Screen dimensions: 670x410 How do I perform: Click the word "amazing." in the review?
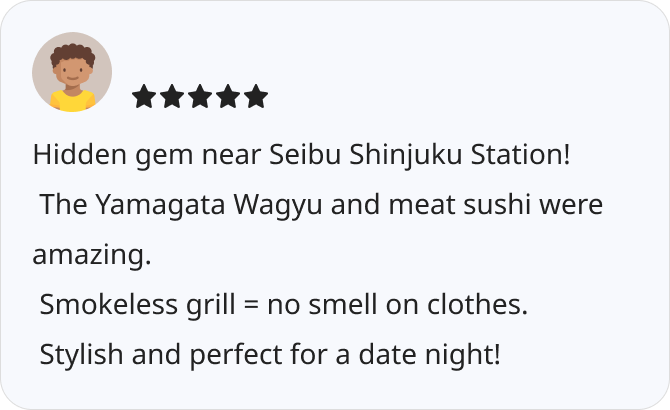click(92, 256)
